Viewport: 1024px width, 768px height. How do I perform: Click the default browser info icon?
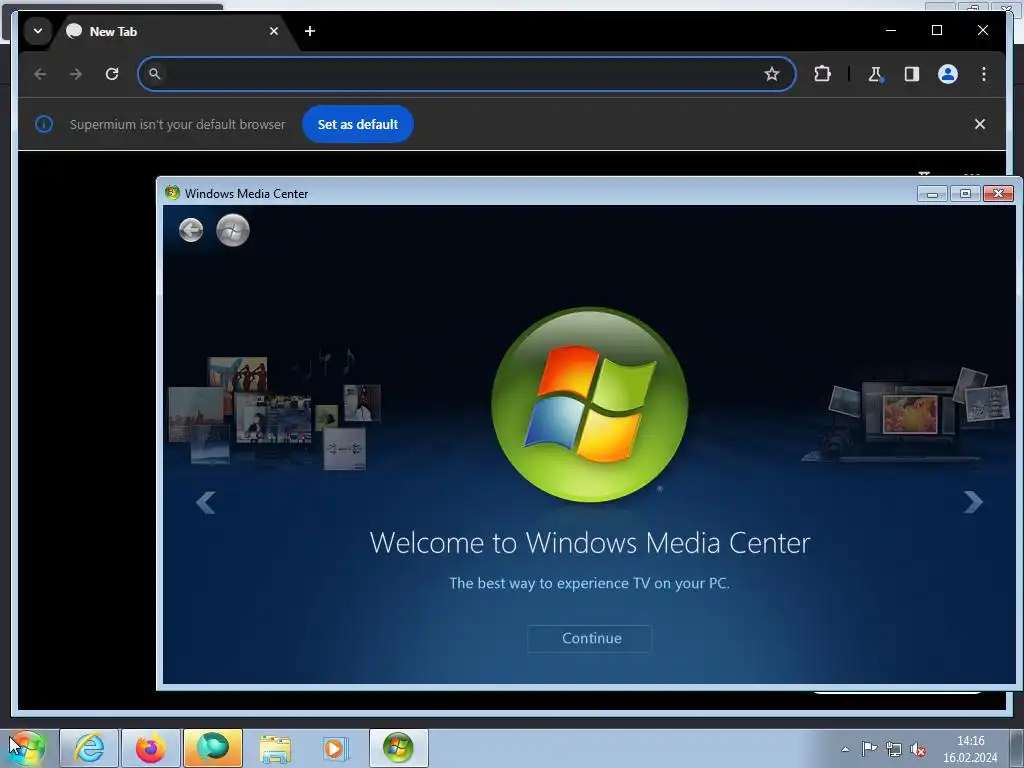coord(44,124)
